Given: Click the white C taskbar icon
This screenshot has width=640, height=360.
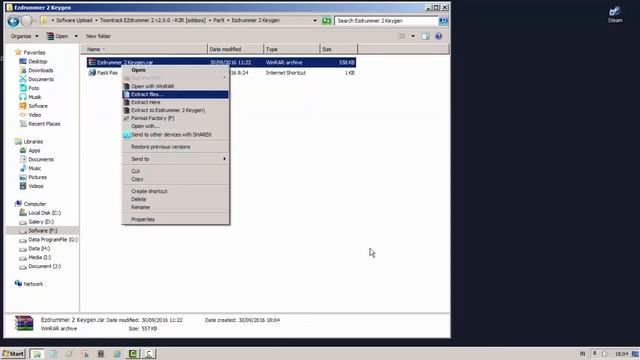Looking at the screenshot, I should [149, 353].
